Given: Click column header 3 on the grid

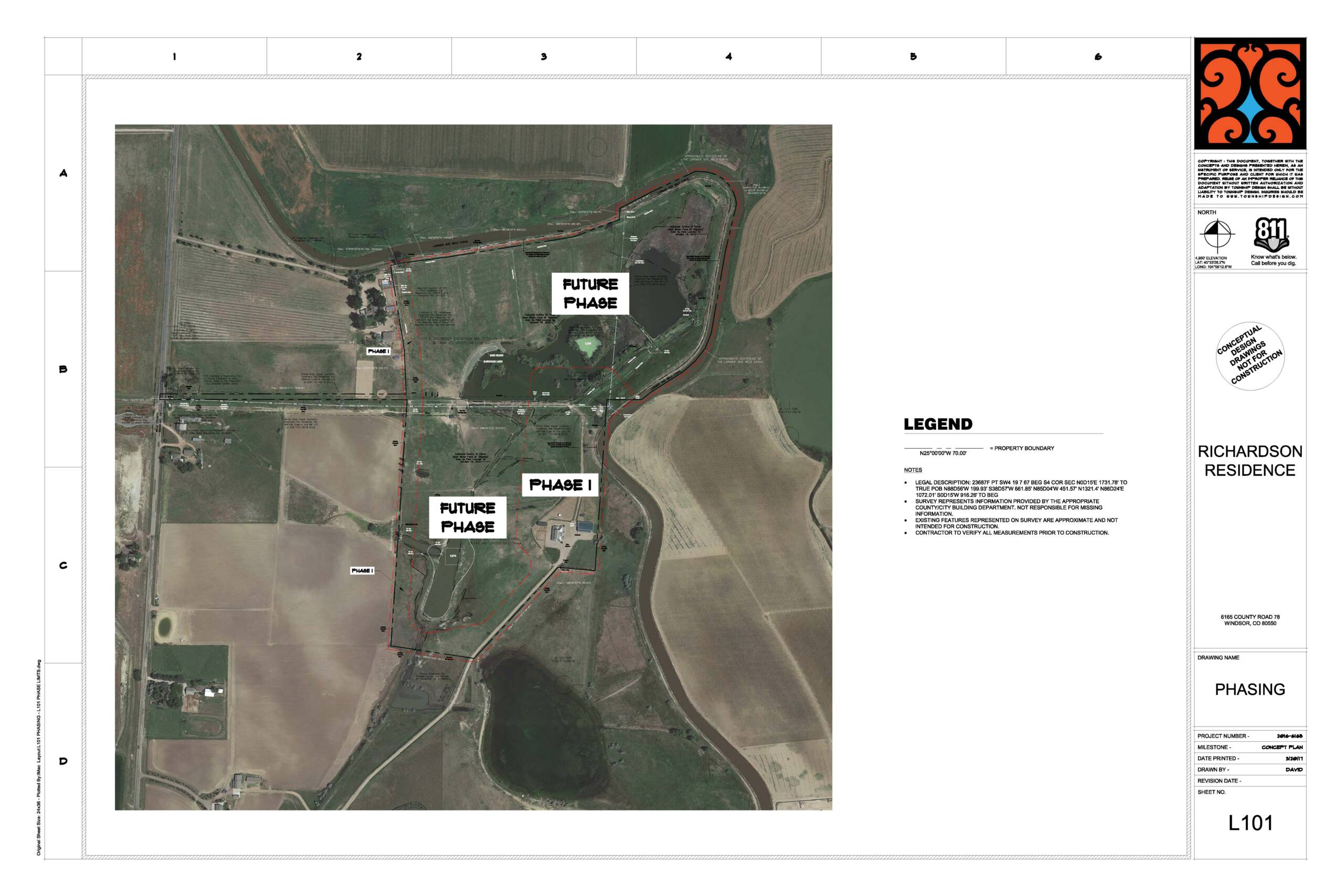Looking at the screenshot, I should tap(544, 57).
